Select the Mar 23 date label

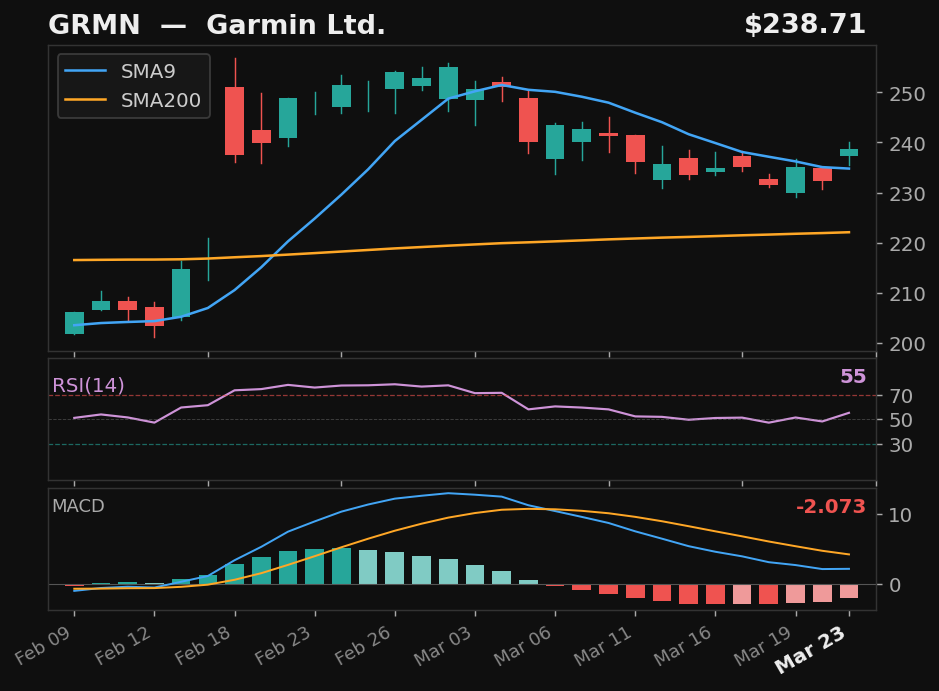pos(812,661)
